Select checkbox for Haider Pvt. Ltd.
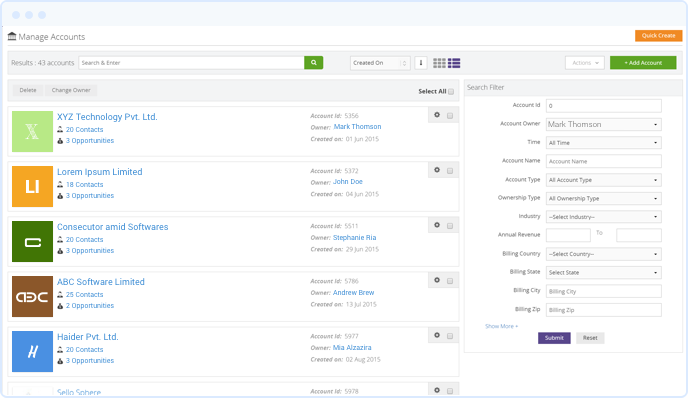The image size is (688, 398). tap(450, 336)
